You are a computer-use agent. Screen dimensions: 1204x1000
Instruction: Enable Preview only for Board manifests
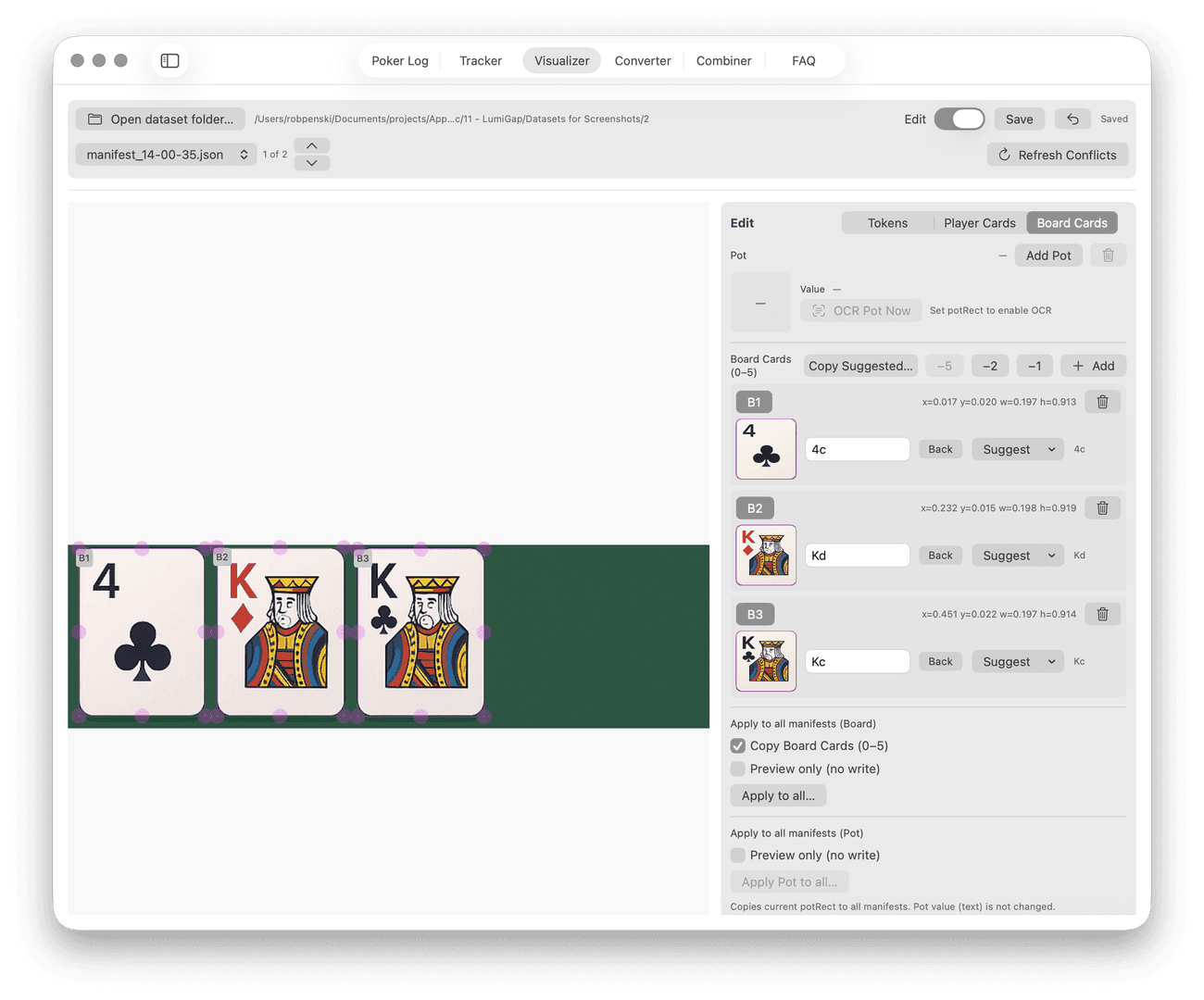pos(738,769)
